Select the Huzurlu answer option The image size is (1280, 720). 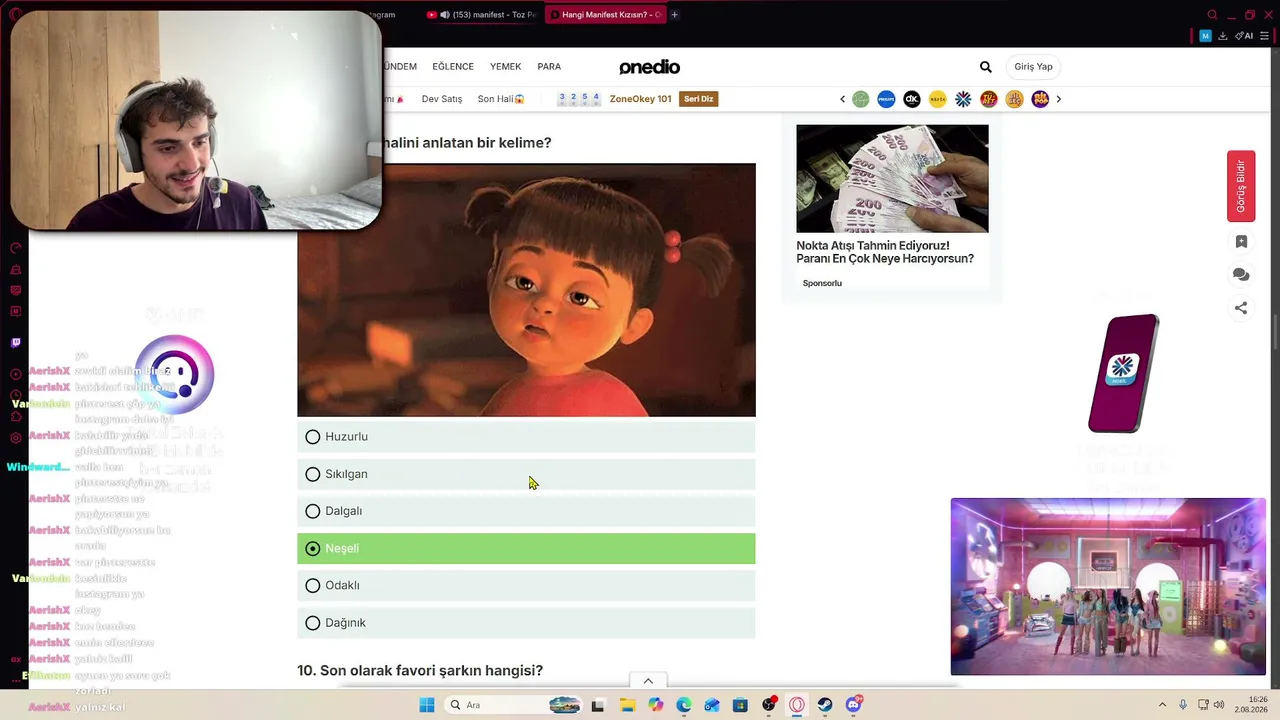(526, 437)
